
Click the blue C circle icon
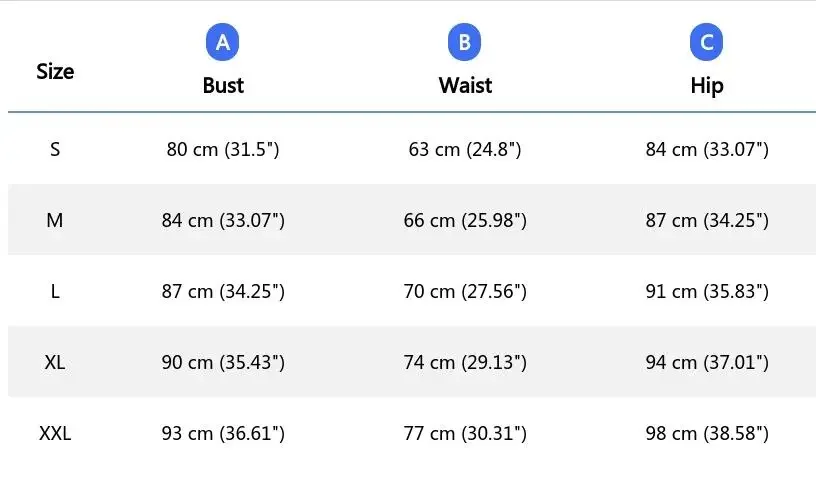click(x=707, y=43)
